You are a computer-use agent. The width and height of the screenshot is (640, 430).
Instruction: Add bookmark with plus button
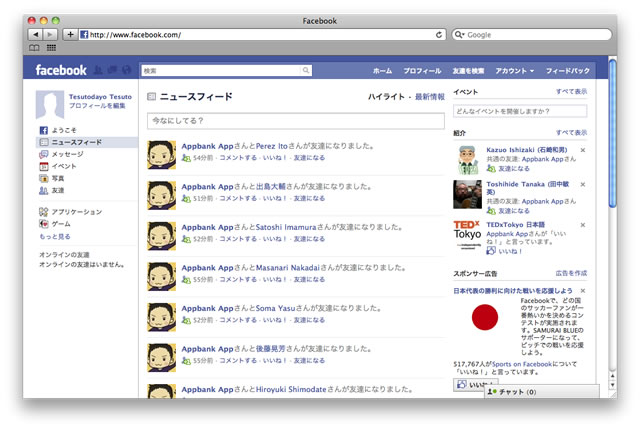click(70, 35)
